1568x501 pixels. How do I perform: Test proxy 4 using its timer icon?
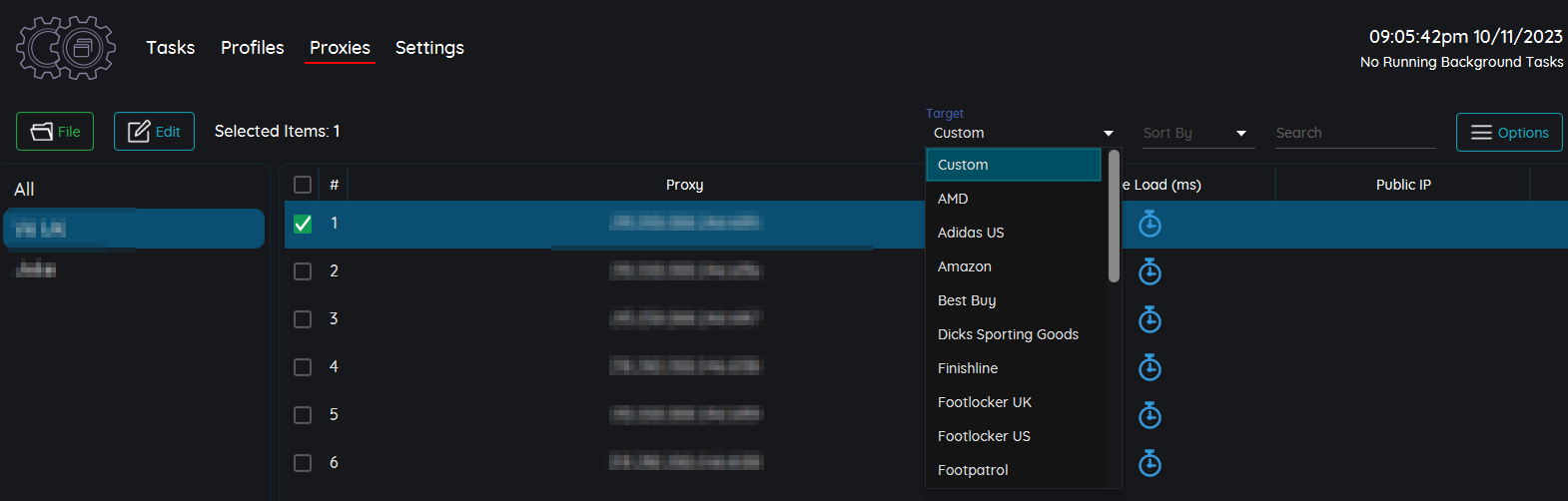[x=1151, y=367]
